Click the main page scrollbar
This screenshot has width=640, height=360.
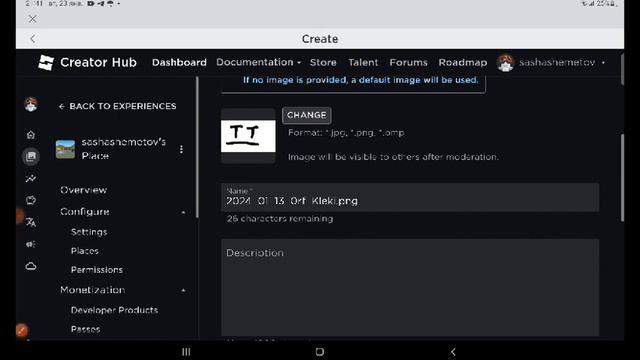click(622, 178)
